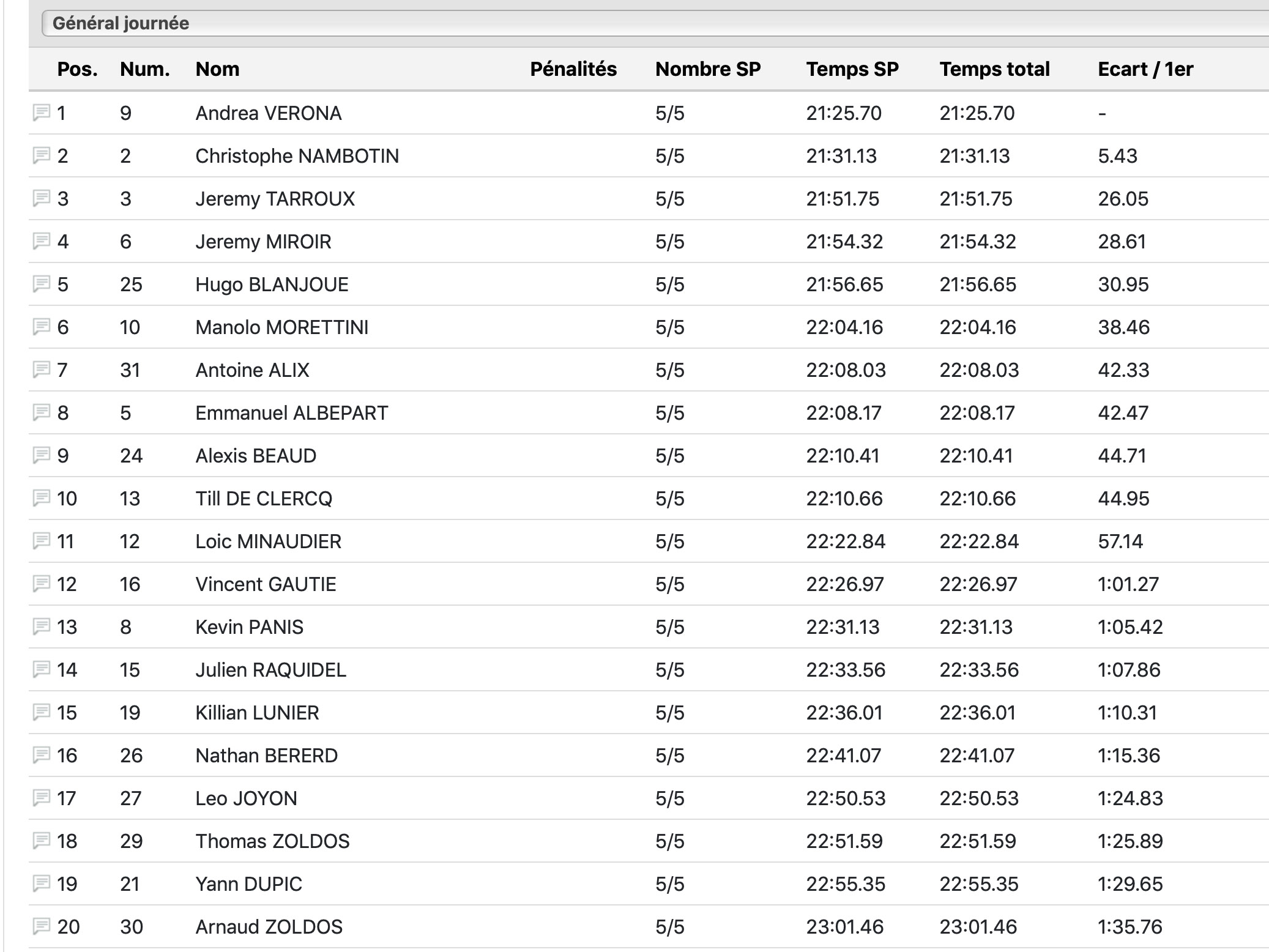The width and height of the screenshot is (1269, 952).
Task: Click the Temps total column header
Action: click(x=994, y=69)
